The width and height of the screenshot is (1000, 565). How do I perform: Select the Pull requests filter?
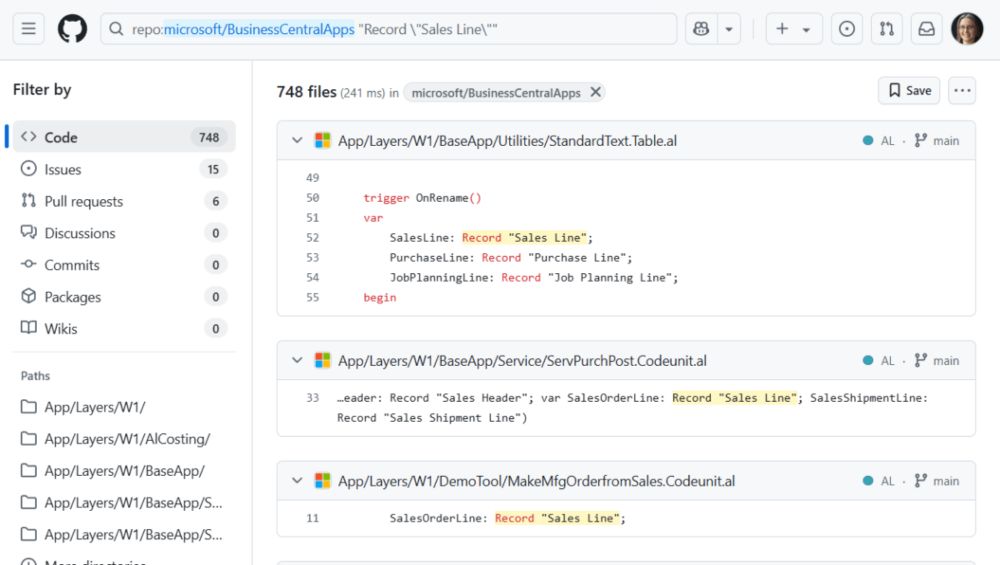[124, 201]
